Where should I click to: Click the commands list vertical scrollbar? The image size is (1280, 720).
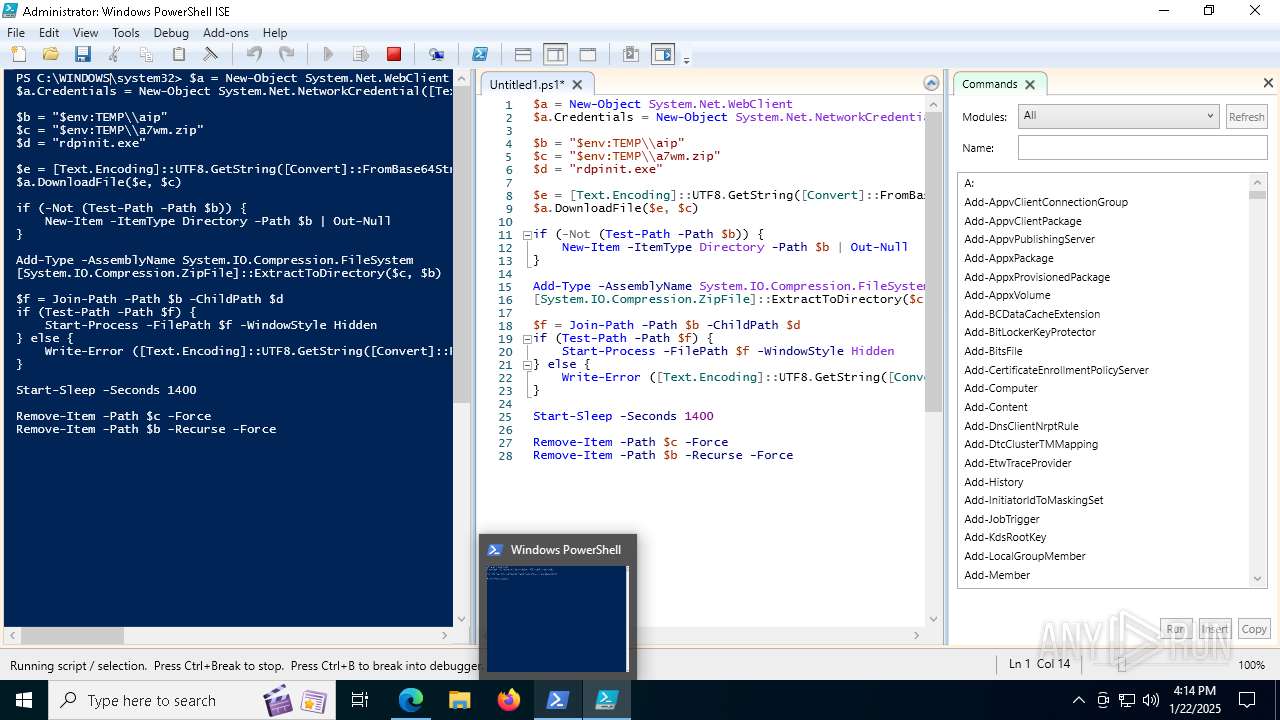(x=1258, y=380)
